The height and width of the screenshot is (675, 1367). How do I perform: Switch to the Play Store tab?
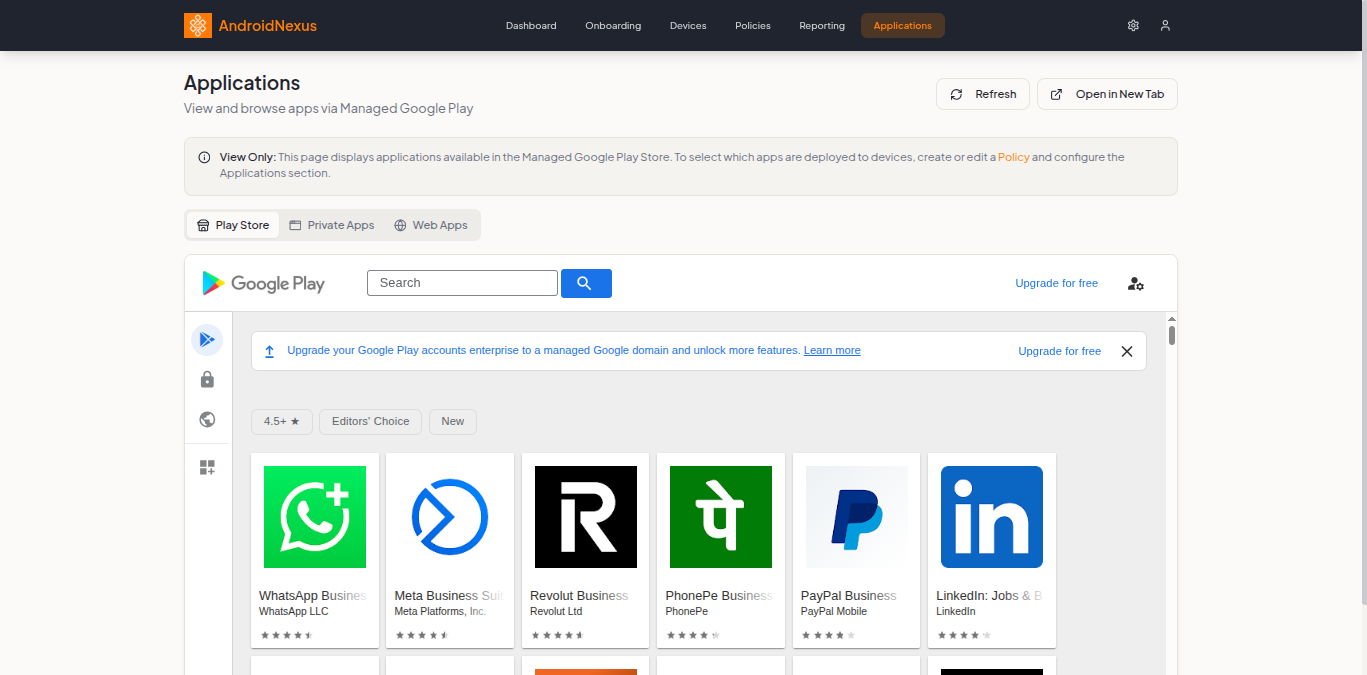(233, 225)
